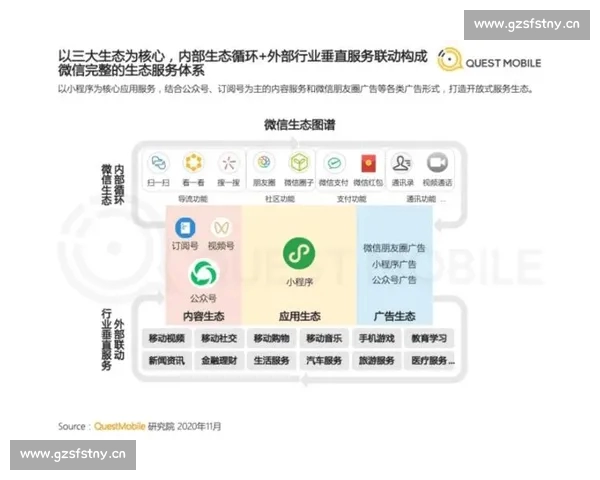Click the top-right www.gzsfstny.cn link

pyautogui.click(x=527, y=24)
